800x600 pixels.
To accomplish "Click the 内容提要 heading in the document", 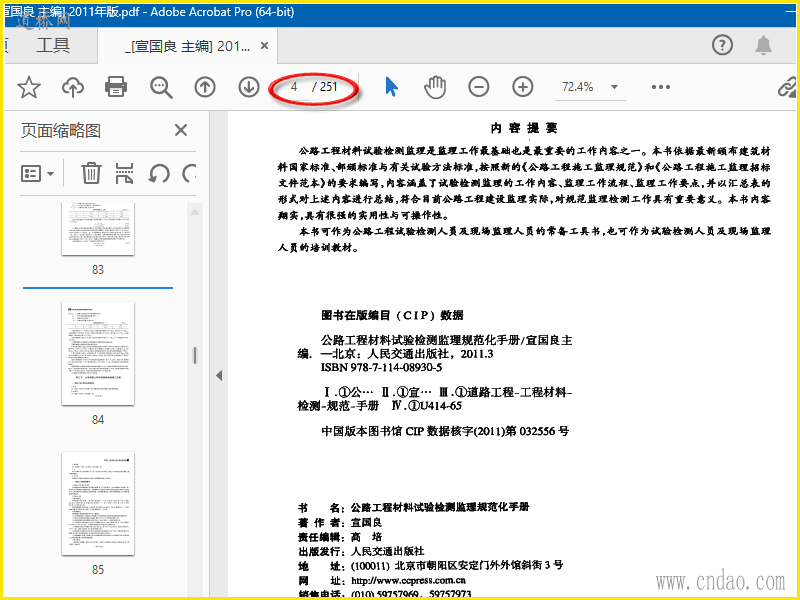I will click(x=524, y=128).
